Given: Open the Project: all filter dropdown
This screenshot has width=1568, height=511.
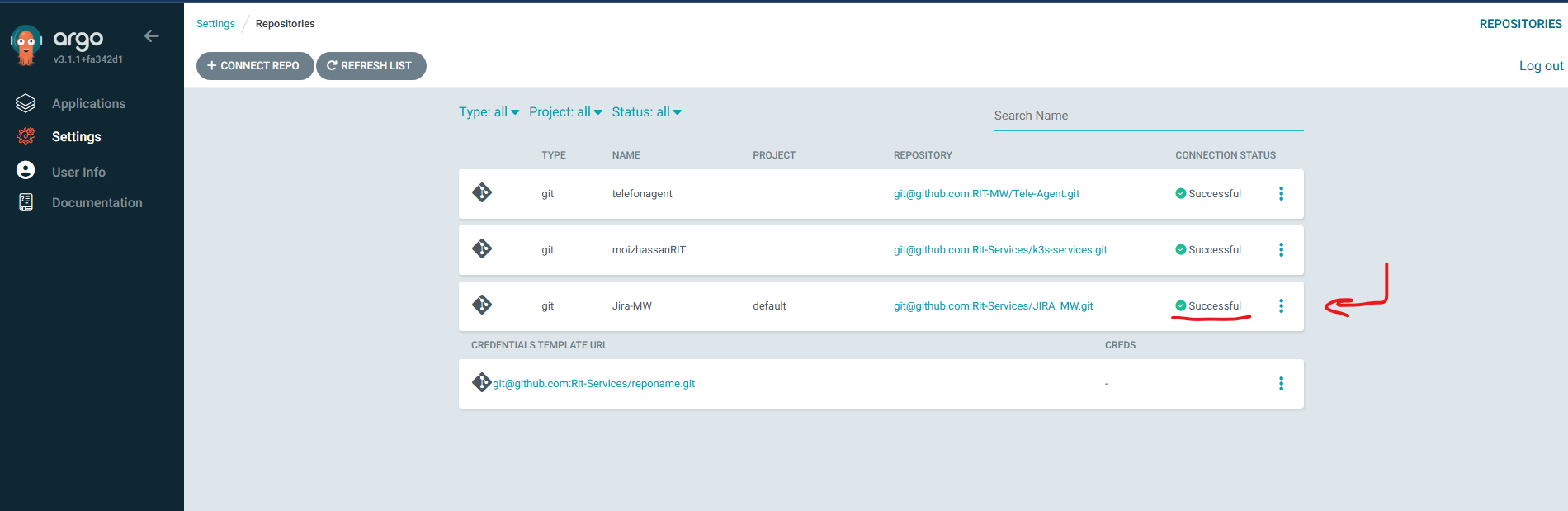Looking at the screenshot, I should pyautogui.click(x=565, y=112).
